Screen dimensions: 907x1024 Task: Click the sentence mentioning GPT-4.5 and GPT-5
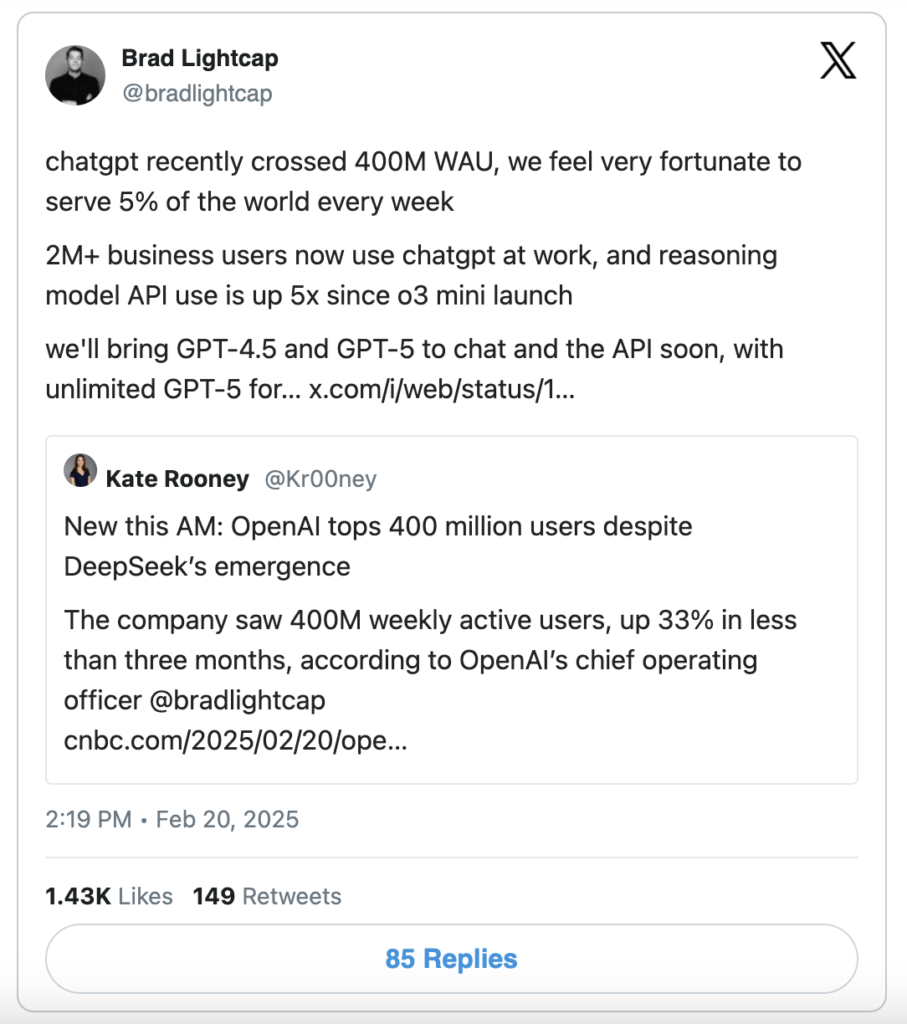414,369
